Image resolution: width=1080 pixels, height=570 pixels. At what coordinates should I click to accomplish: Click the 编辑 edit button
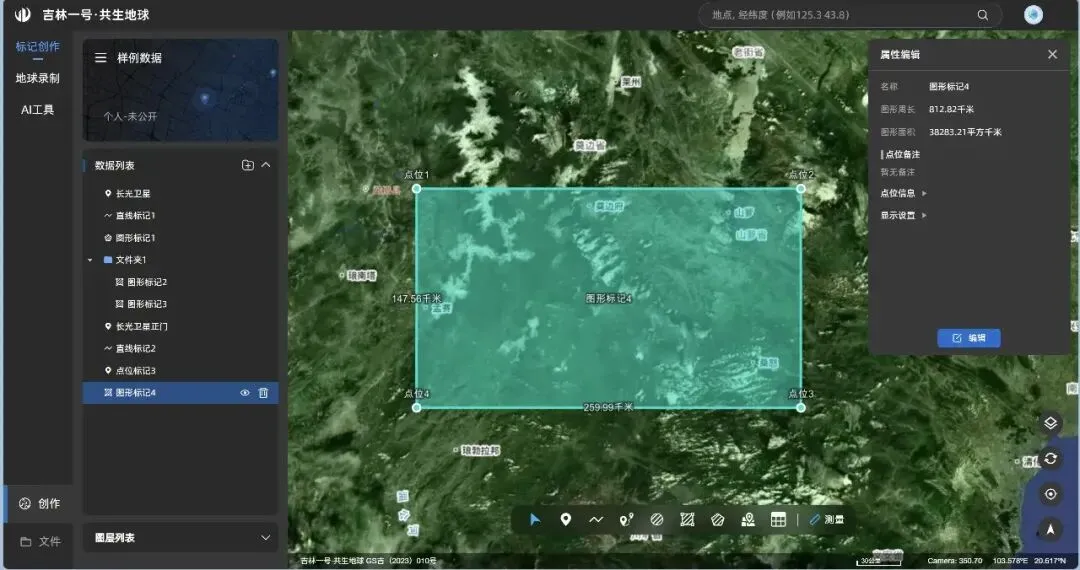click(x=968, y=338)
